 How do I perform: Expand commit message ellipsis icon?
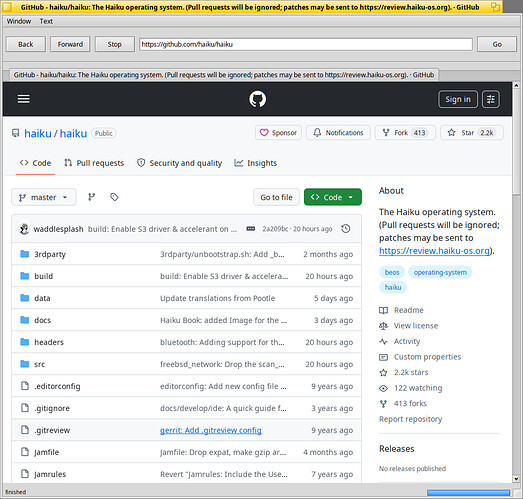pyautogui.click(x=250, y=229)
